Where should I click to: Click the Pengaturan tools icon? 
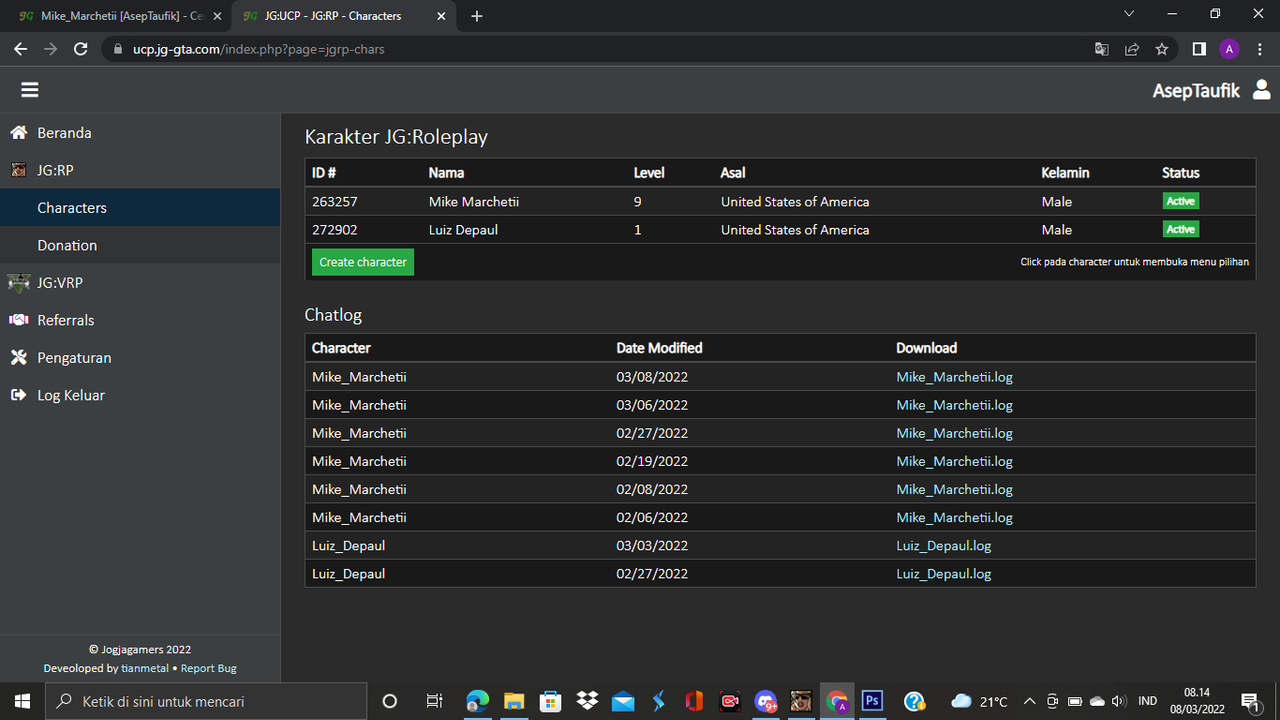coord(18,358)
